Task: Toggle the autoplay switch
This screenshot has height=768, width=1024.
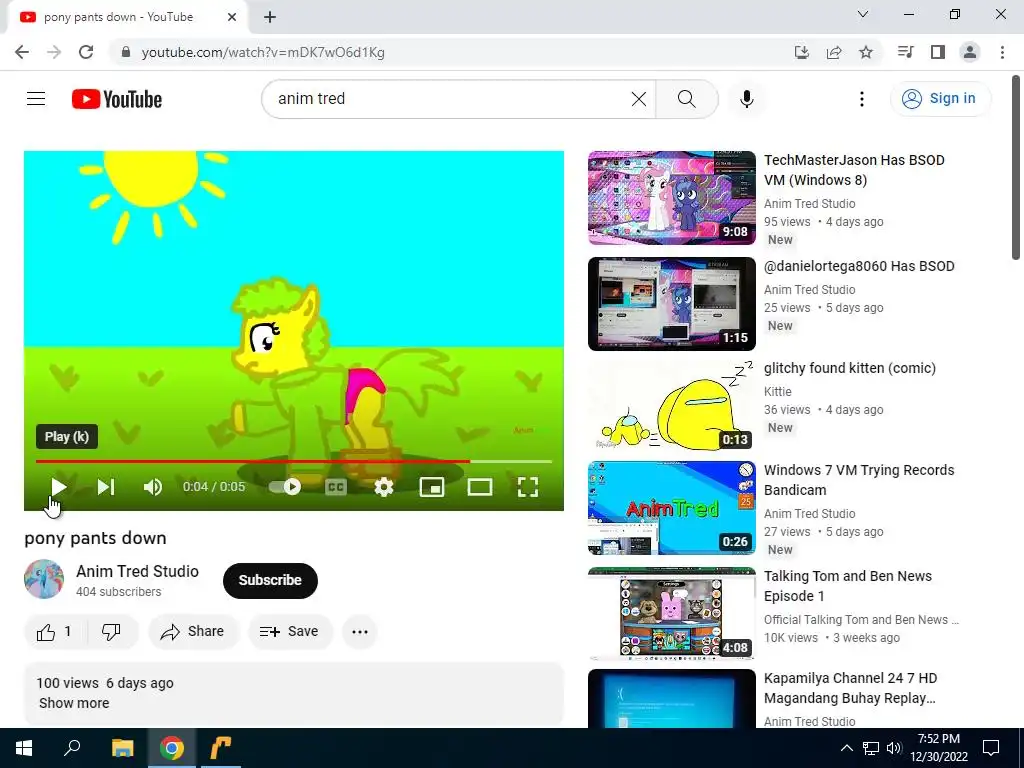Action: [285, 487]
